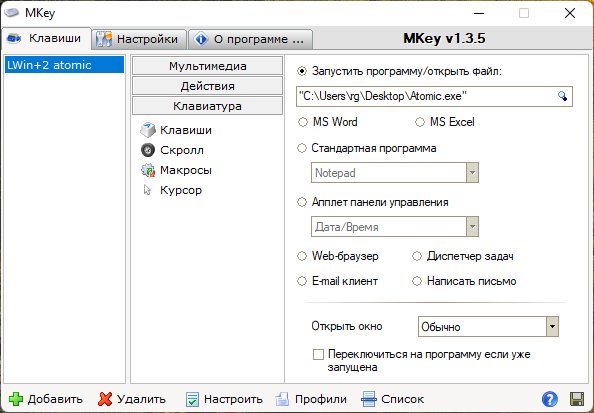
Task: Select Запустить программу/открыть файл radio button
Action: [x=302, y=71]
